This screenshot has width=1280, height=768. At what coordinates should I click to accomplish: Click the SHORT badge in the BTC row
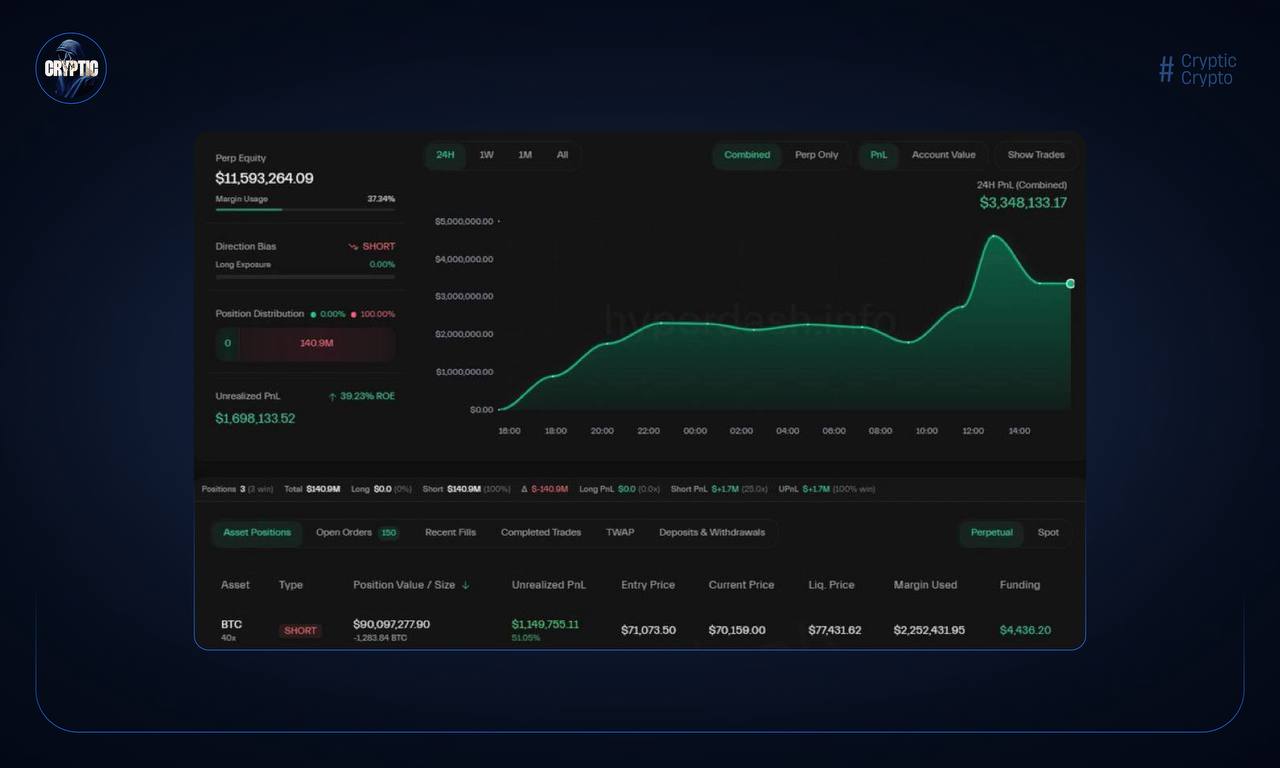pyautogui.click(x=300, y=631)
